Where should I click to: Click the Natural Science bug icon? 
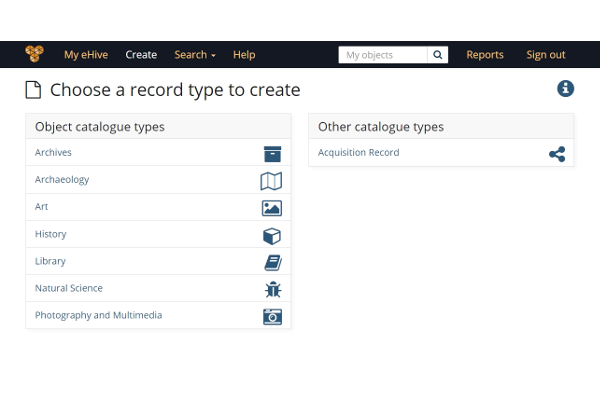click(273, 289)
